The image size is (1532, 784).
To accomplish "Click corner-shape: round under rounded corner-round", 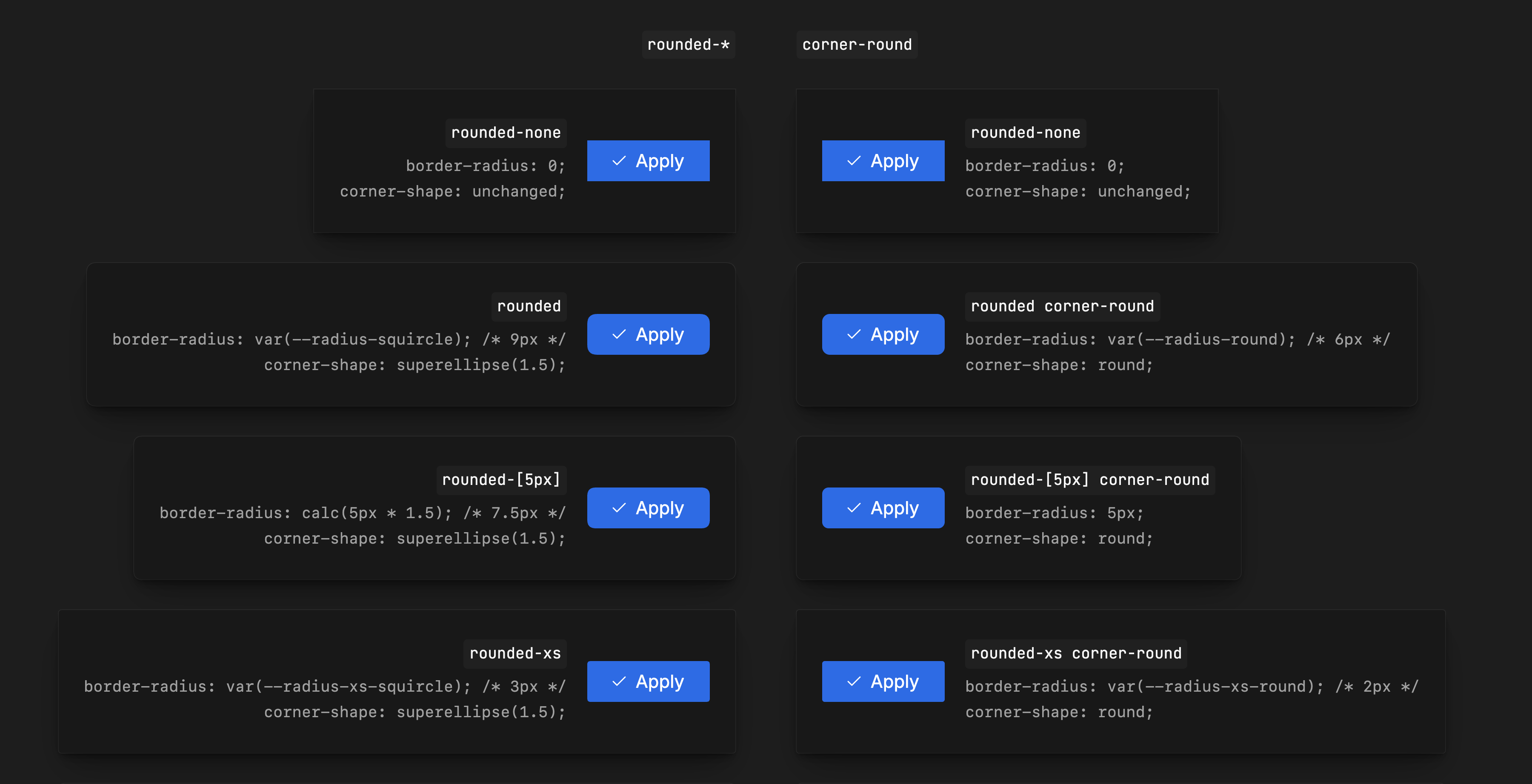I will (1059, 365).
